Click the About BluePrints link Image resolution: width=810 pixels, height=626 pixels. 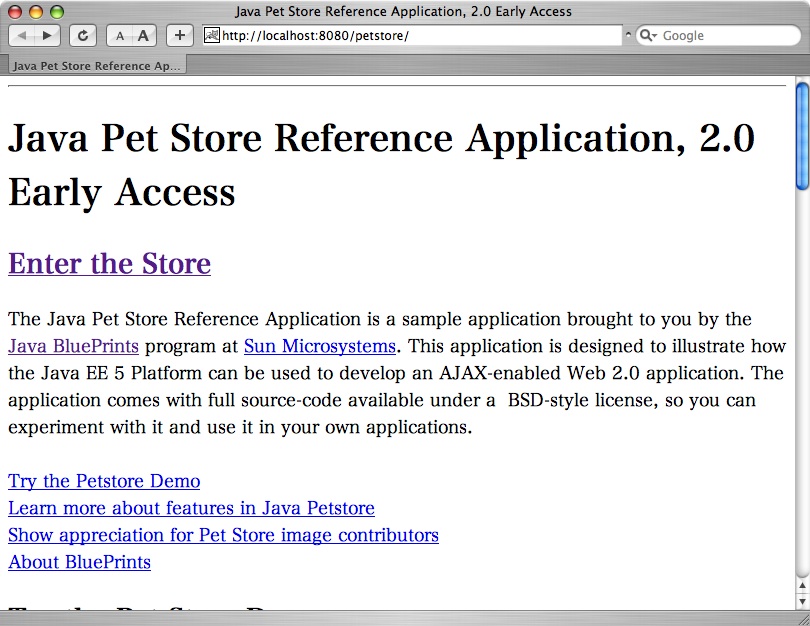click(79, 562)
